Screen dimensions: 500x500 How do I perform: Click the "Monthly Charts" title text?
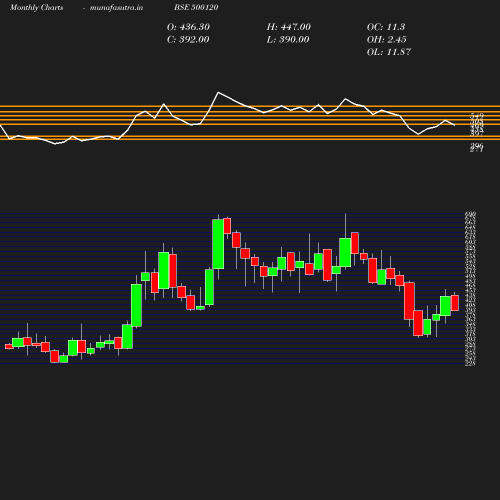point(36,8)
